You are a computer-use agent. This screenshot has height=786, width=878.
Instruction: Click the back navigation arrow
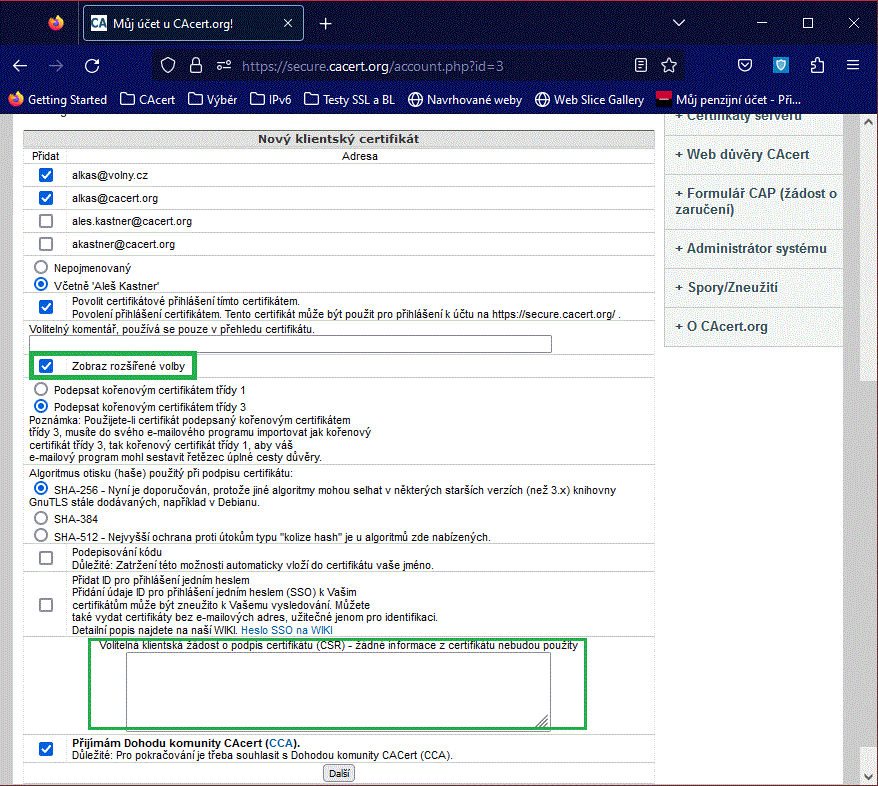pos(20,65)
